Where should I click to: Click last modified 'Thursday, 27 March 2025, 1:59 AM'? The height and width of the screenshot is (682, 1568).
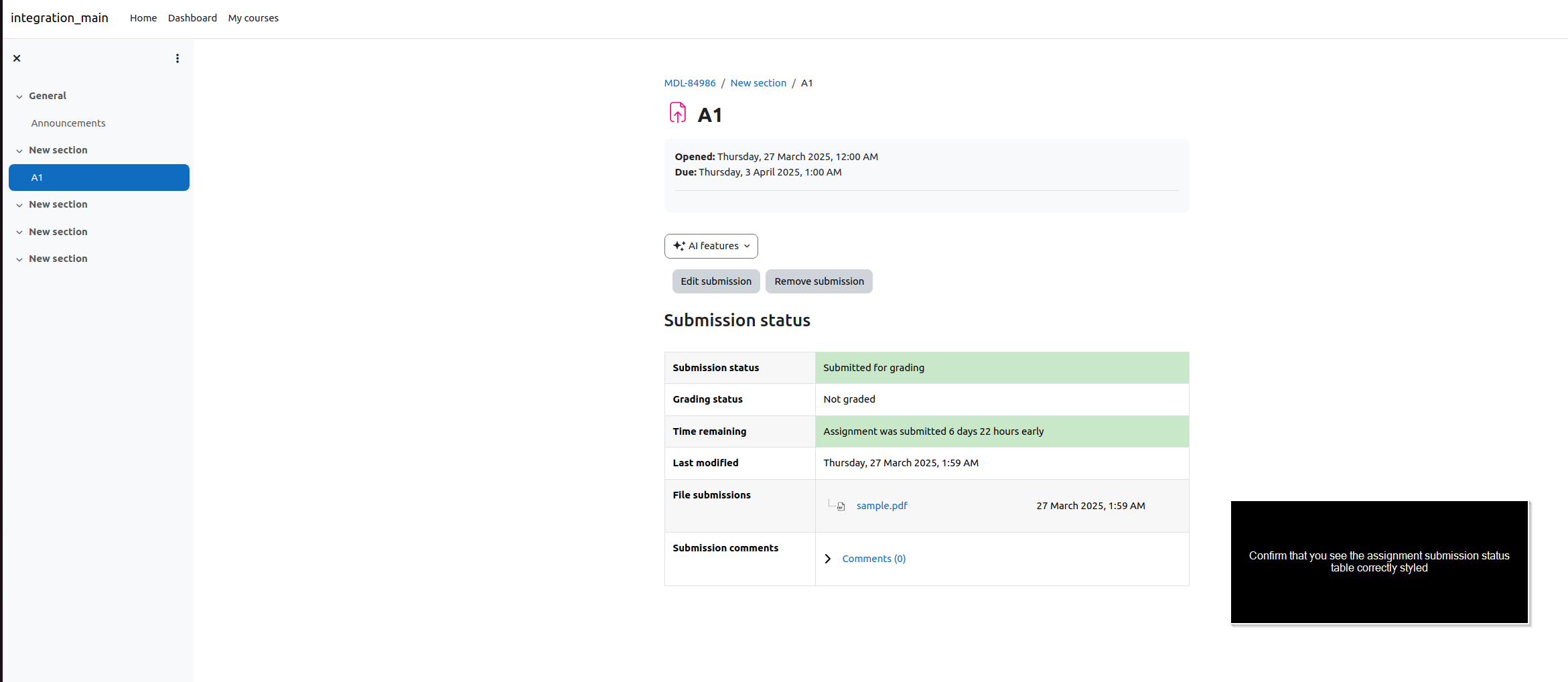[901, 463]
